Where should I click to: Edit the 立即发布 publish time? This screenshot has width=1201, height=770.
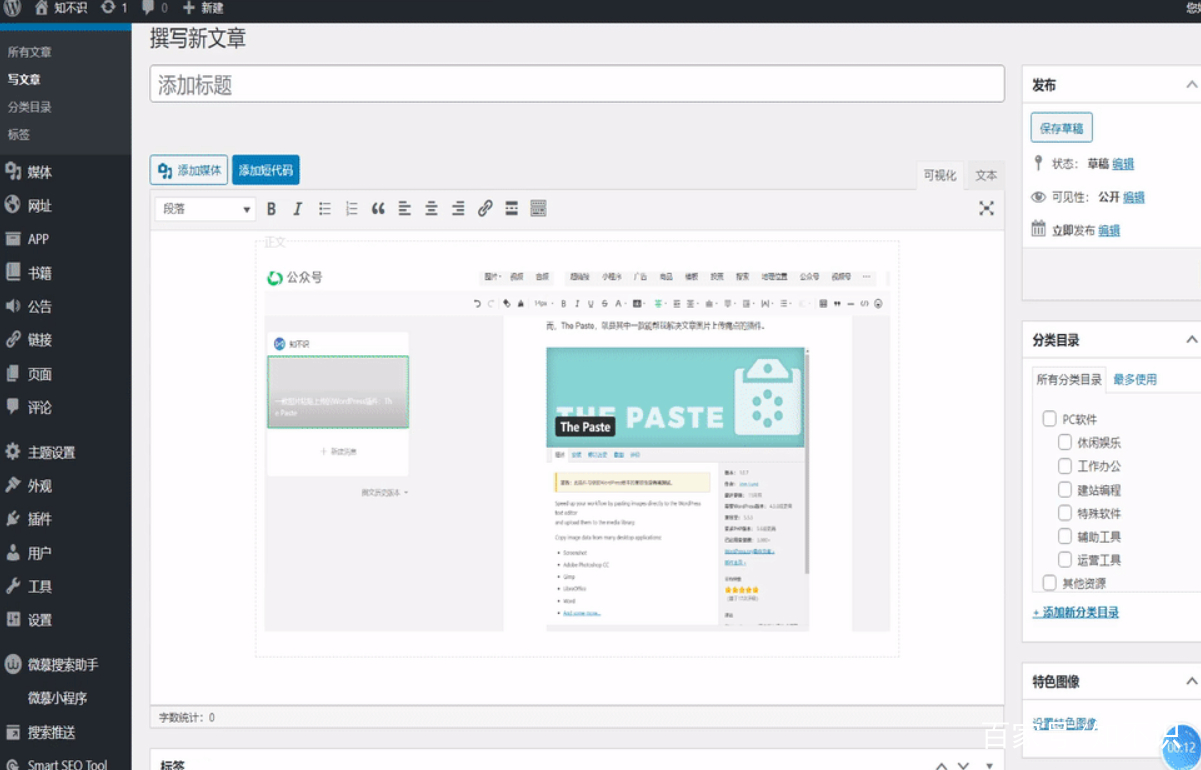(1109, 230)
